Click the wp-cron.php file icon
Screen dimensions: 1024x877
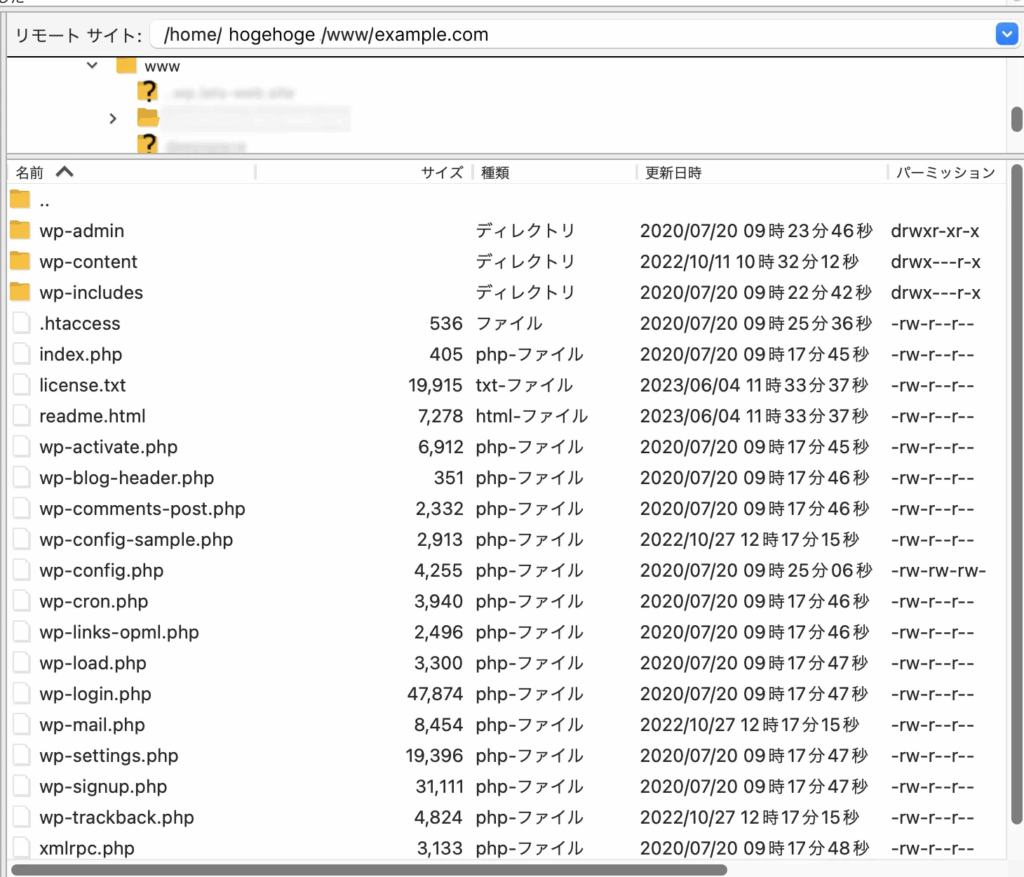pyautogui.click(x=22, y=601)
